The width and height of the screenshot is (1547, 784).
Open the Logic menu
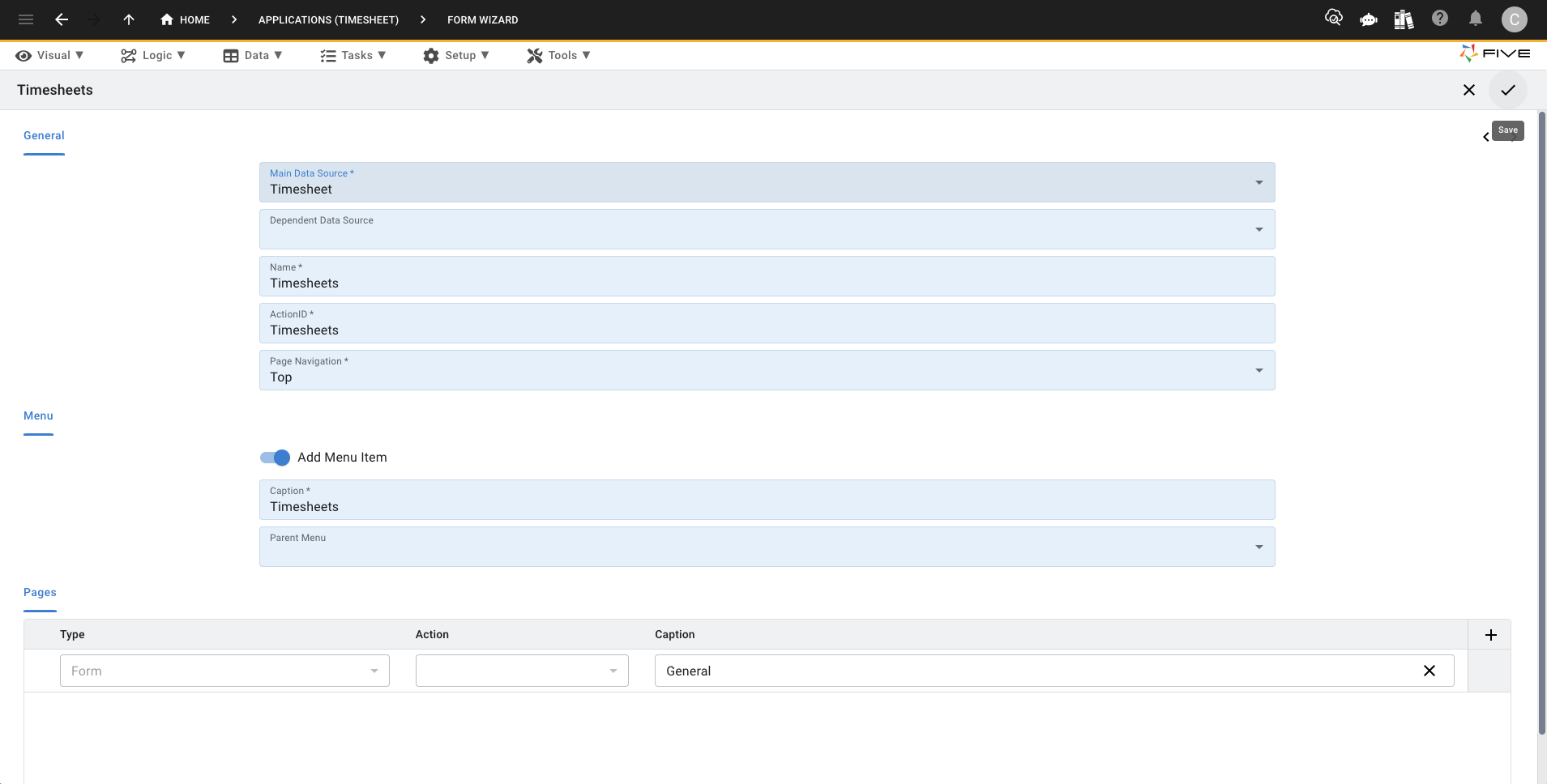[x=153, y=55]
